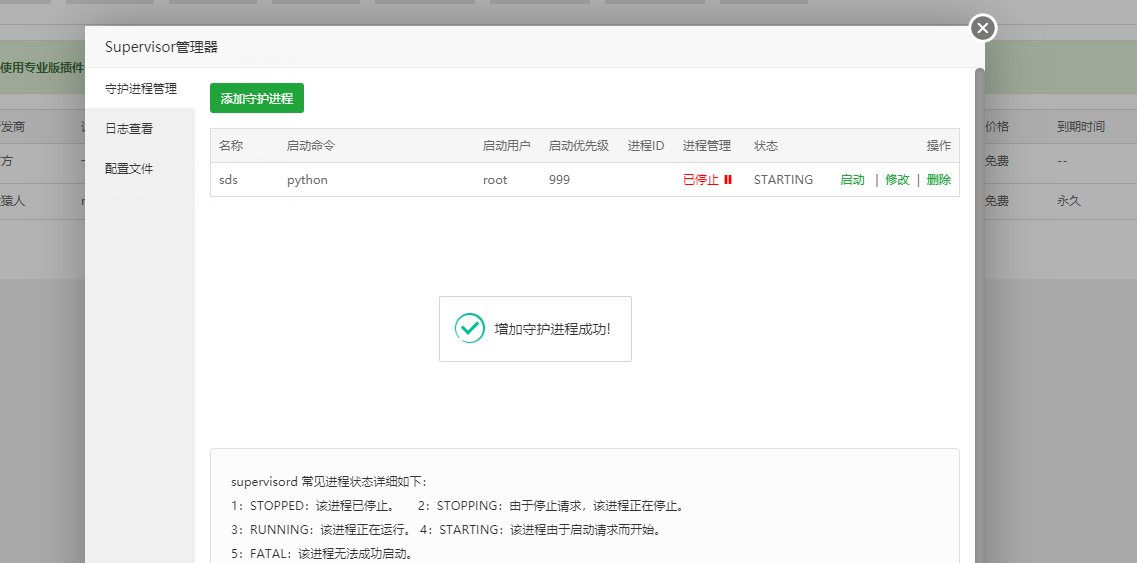Image resolution: width=1137 pixels, height=563 pixels.
Task: Click 修改 for the sds process
Action: pyautogui.click(x=897, y=180)
